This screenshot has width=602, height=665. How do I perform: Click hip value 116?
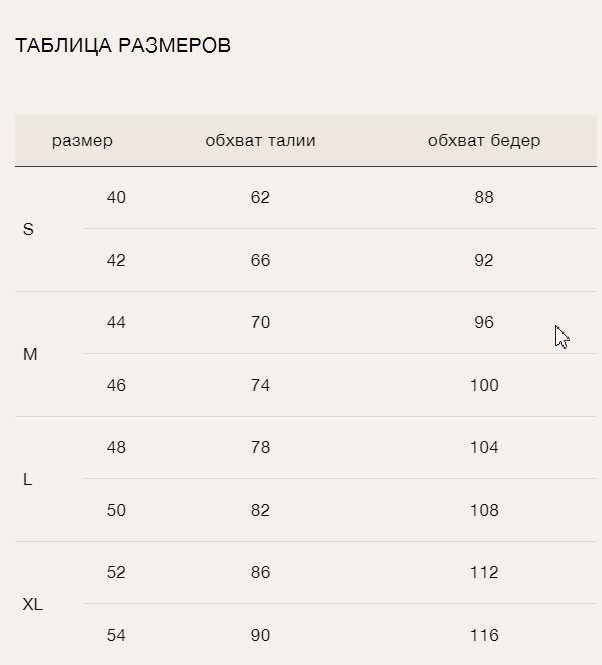point(484,635)
